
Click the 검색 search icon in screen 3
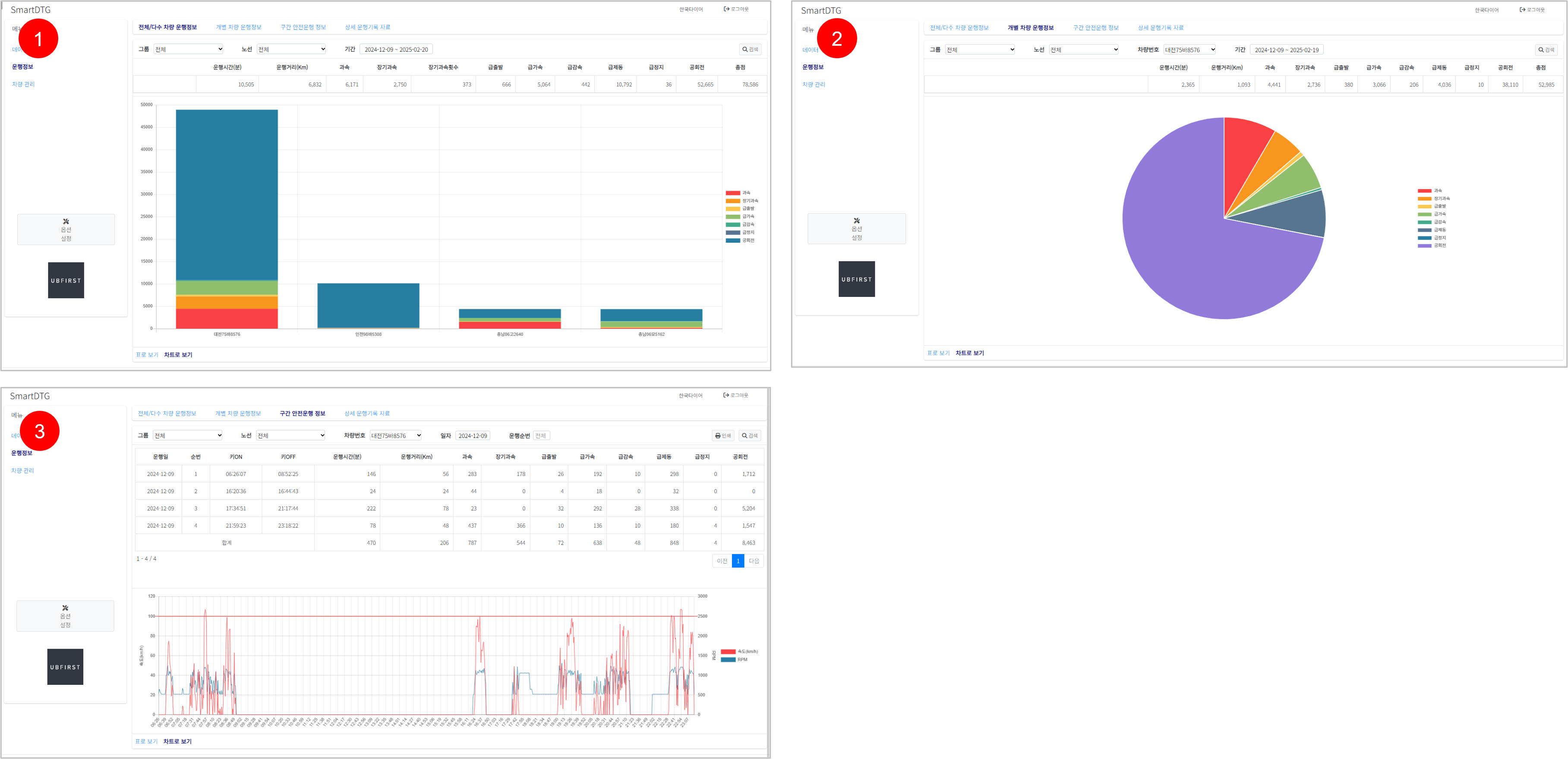click(750, 436)
